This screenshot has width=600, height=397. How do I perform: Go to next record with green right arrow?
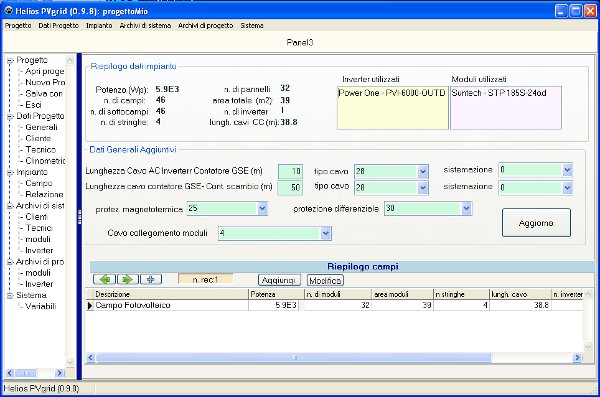[x=128, y=279]
